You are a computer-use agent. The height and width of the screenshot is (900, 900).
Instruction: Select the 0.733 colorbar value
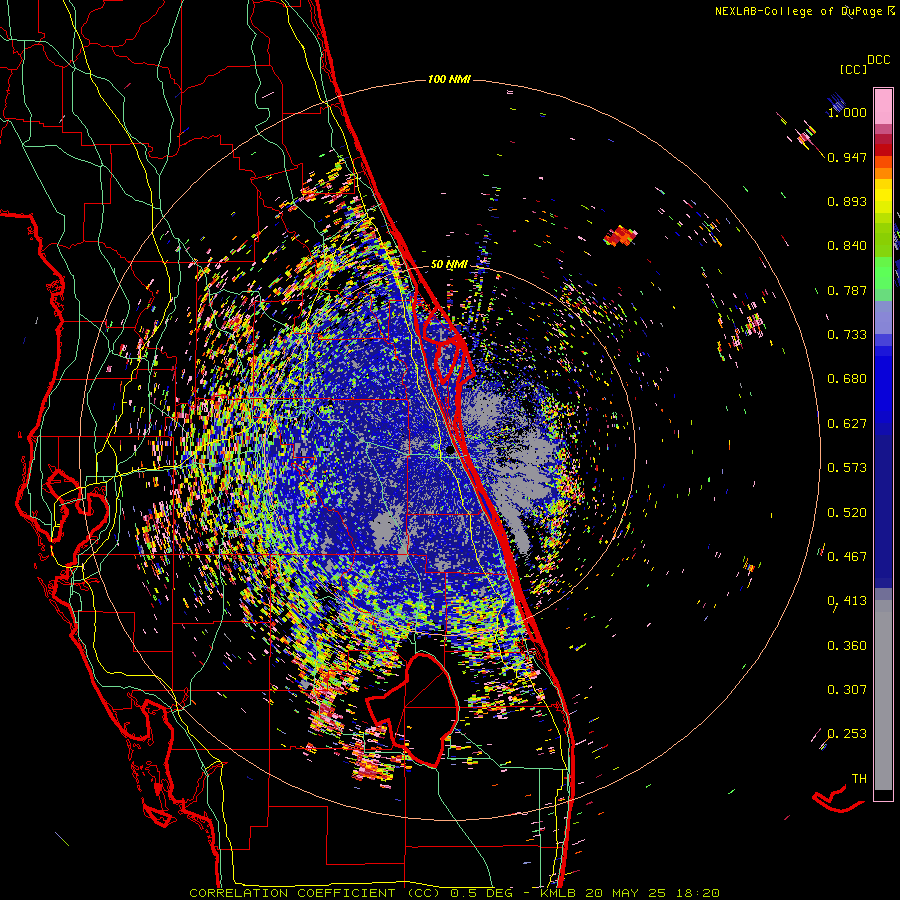point(847,335)
